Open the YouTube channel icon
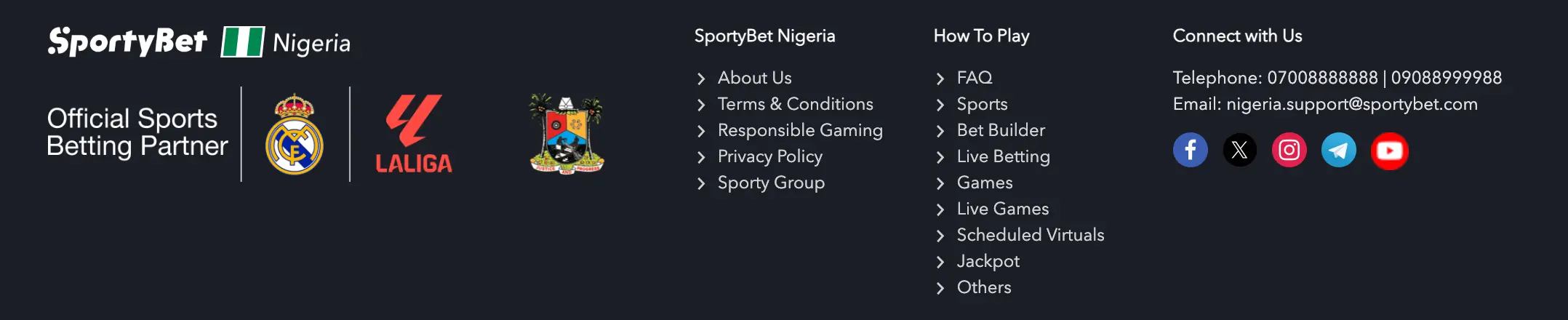Viewport: 1568px width, 320px height. [x=1389, y=151]
